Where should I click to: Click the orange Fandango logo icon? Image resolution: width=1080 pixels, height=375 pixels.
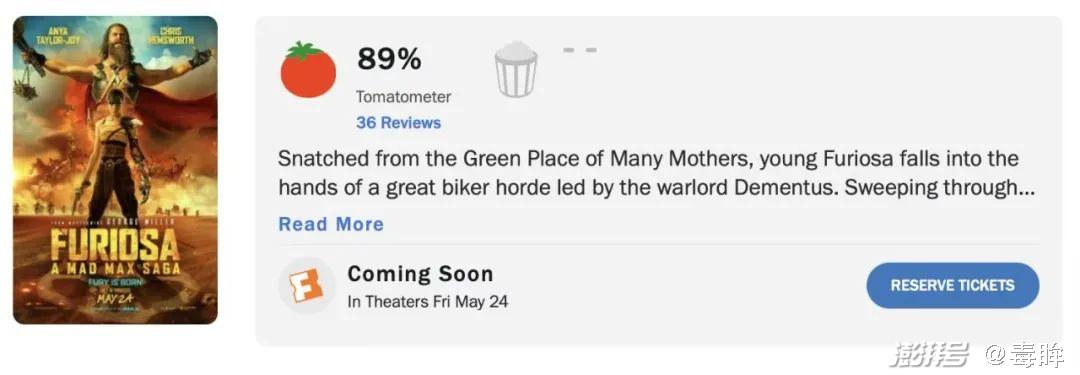(307, 285)
